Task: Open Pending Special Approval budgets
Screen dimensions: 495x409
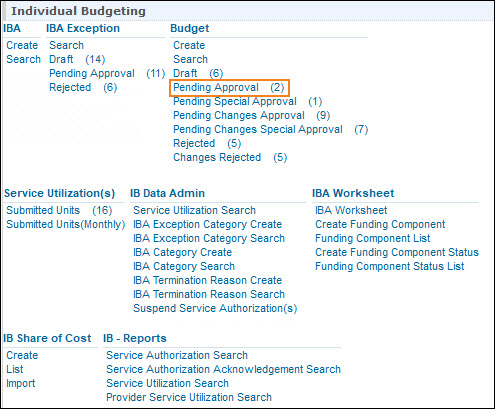Action: pos(235,101)
